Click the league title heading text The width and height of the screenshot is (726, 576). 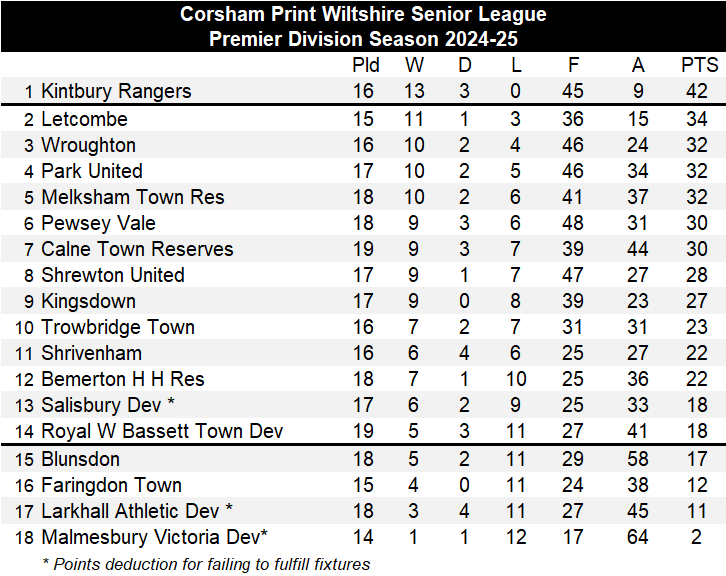coord(363,14)
